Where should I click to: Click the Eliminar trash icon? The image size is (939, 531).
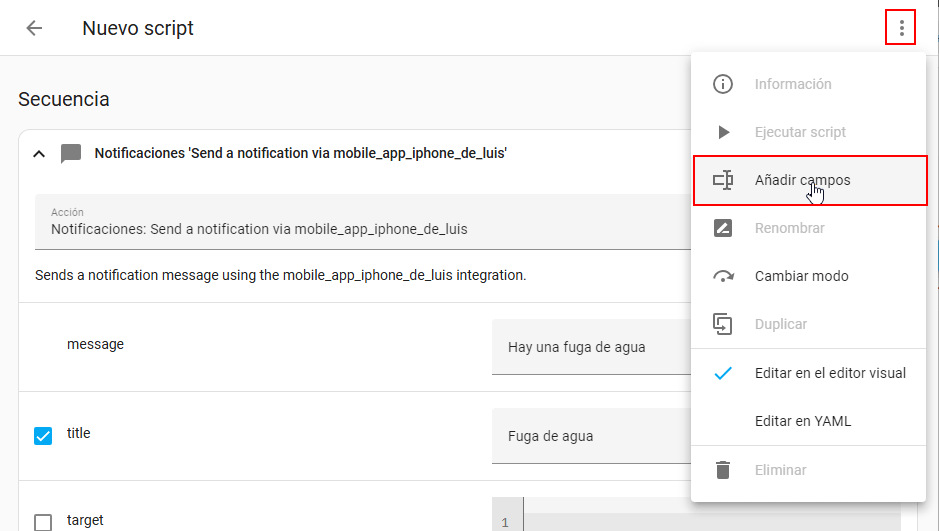tap(722, 469)
